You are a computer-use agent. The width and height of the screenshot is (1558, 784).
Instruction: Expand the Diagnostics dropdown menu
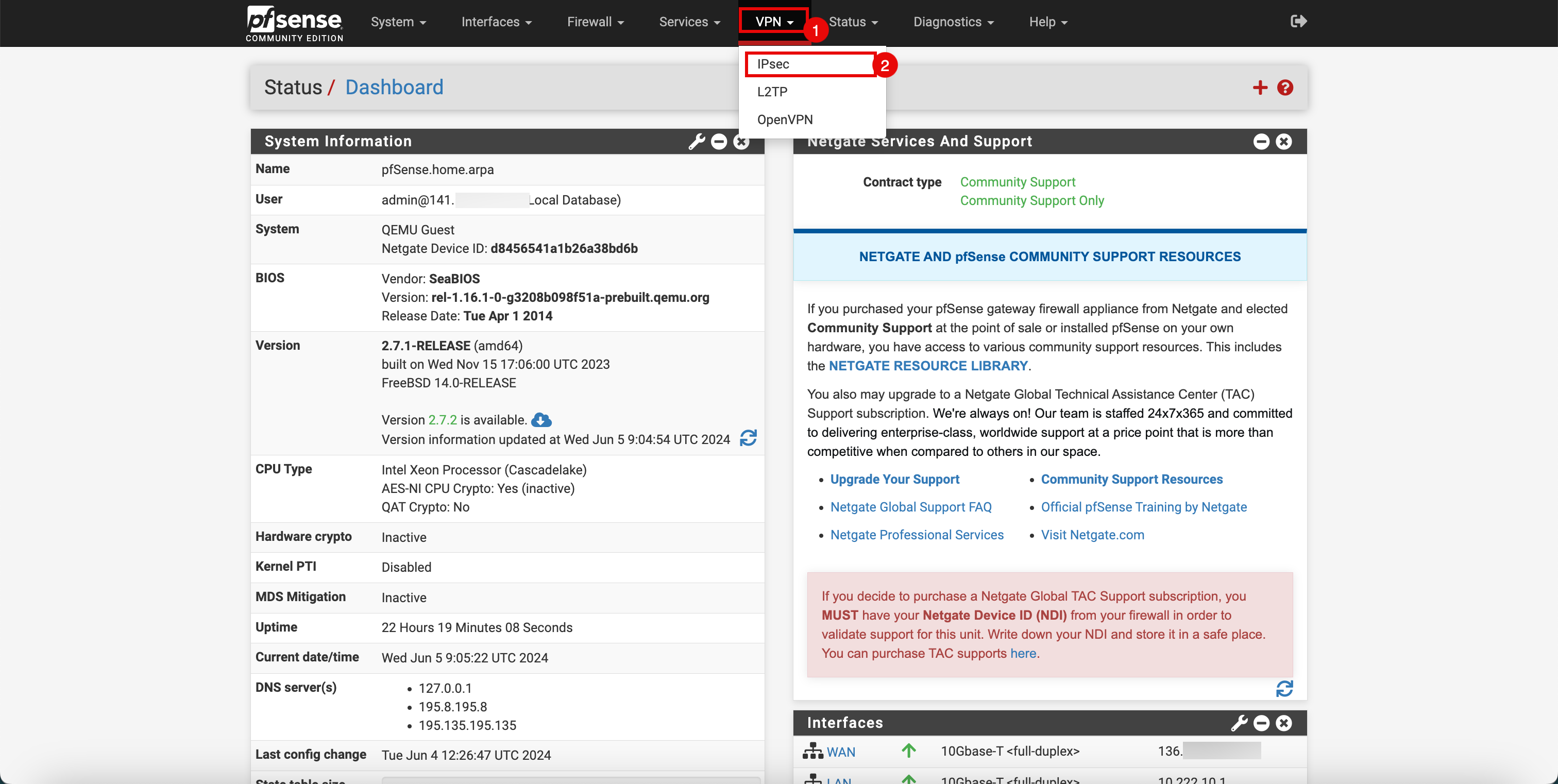953,22
